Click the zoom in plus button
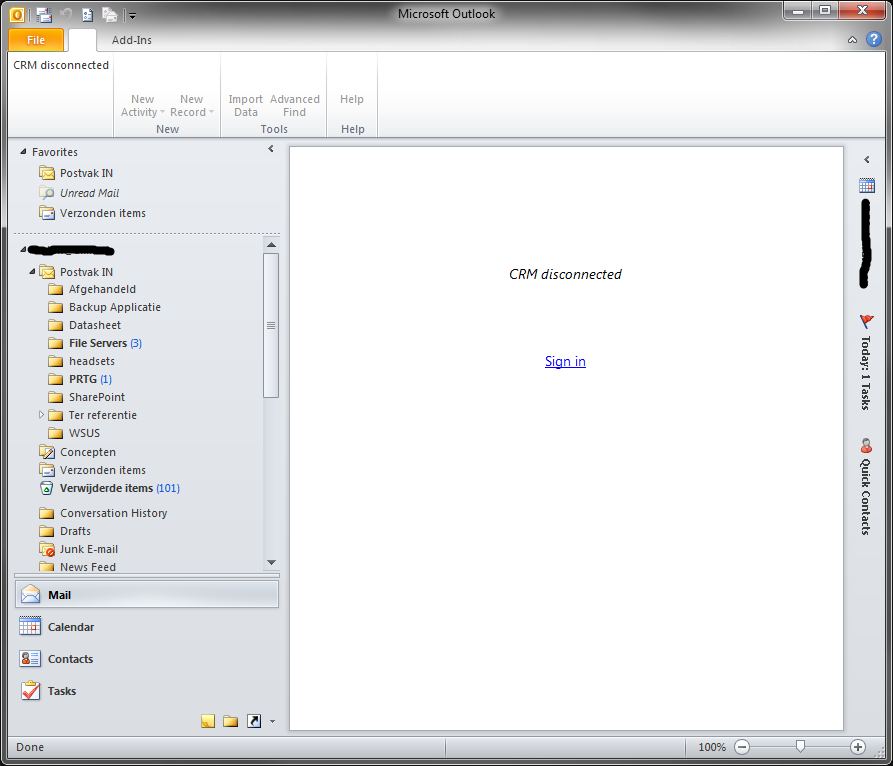893x766 pixels. click(858, 747)
